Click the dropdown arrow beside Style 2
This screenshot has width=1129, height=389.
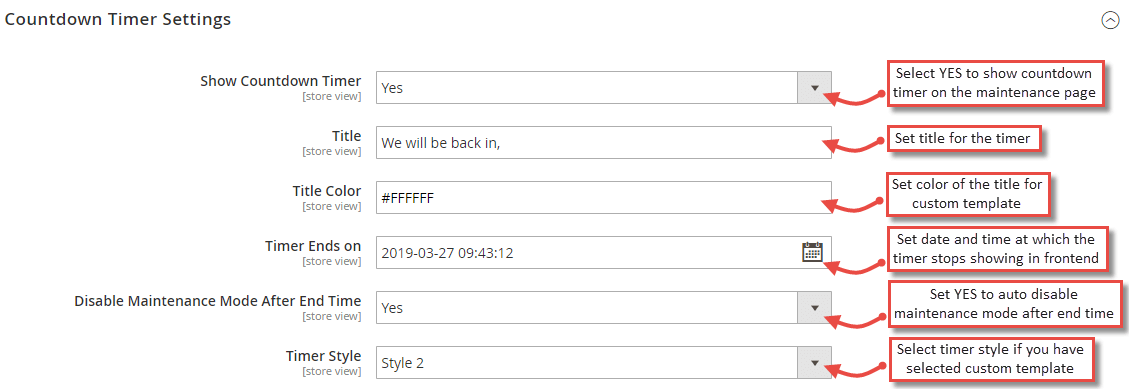pyautogui.click(x=814, y=363)
